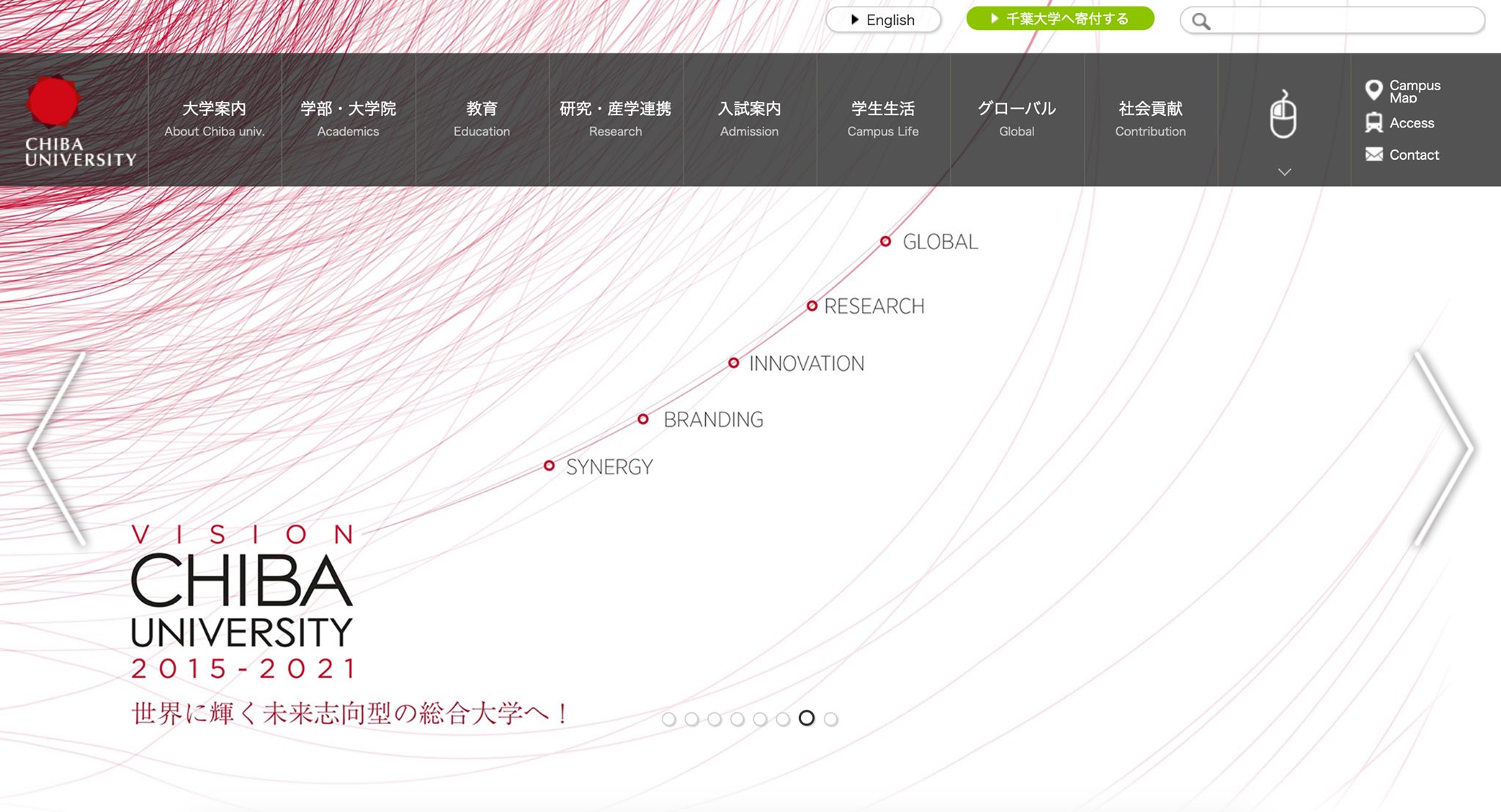
Task: Open the 研究・産学連携 Research menu
Action: click(616, 119)
